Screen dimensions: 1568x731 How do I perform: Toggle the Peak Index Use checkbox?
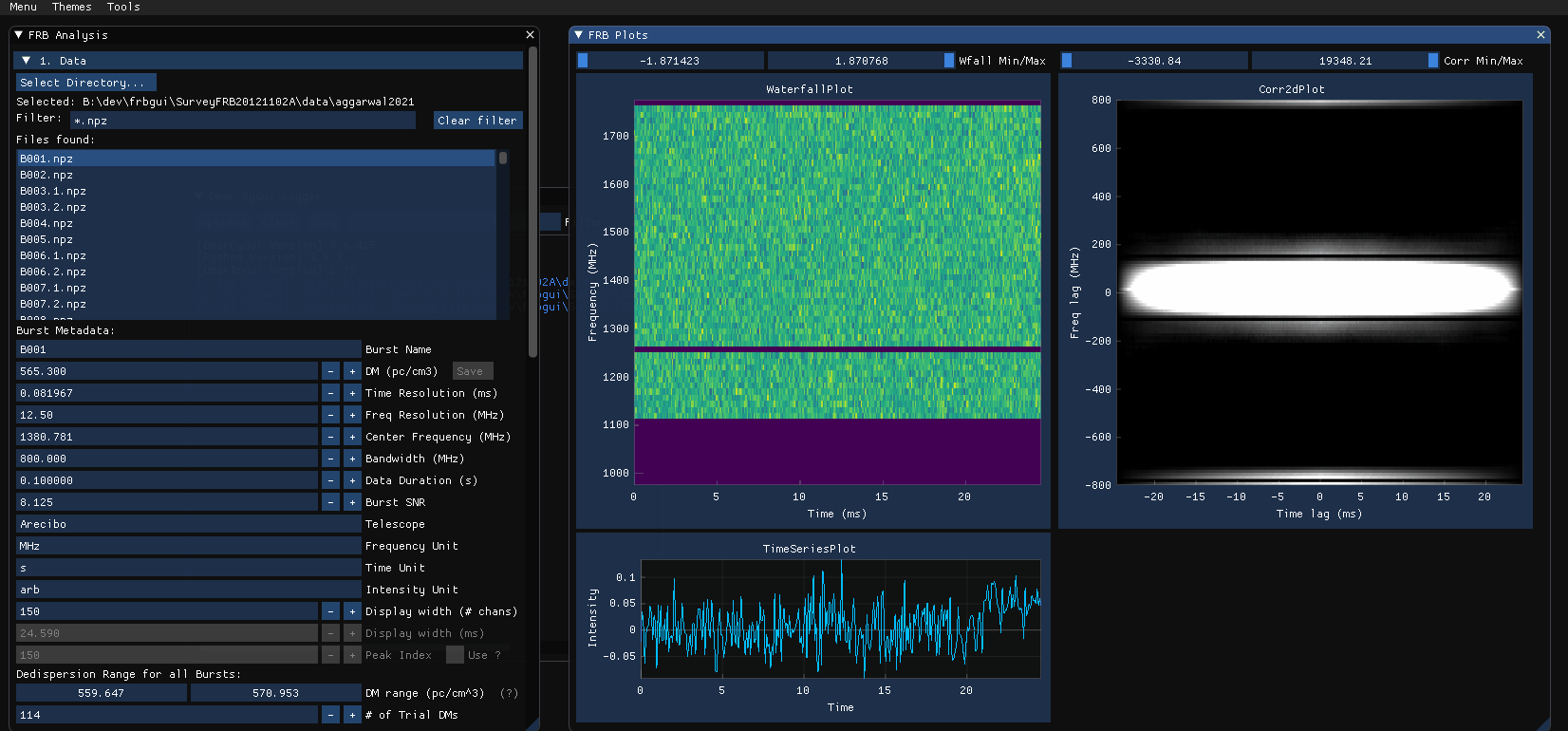coord(455,655)
